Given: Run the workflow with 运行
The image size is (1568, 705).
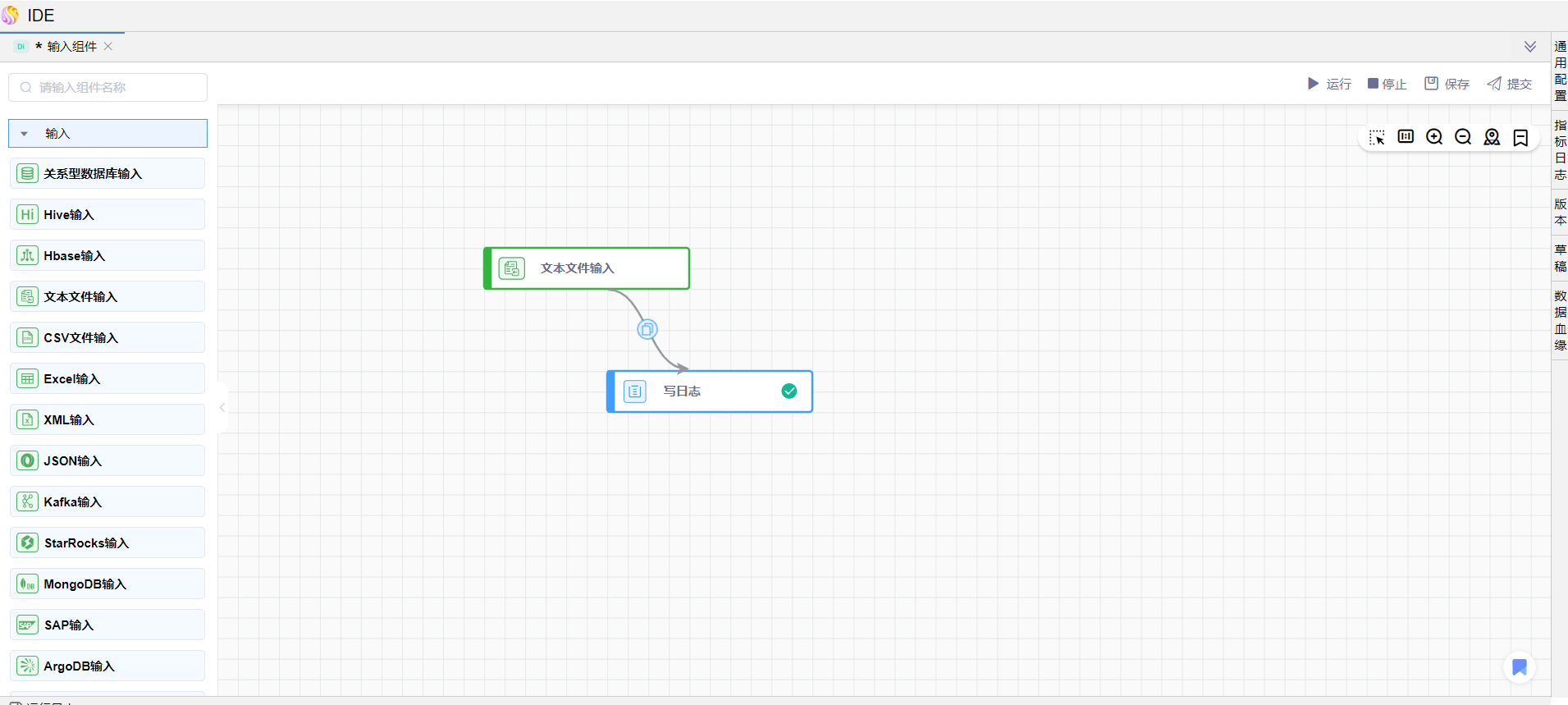Looking at the screenshot, I should (x=1329, y=84).
